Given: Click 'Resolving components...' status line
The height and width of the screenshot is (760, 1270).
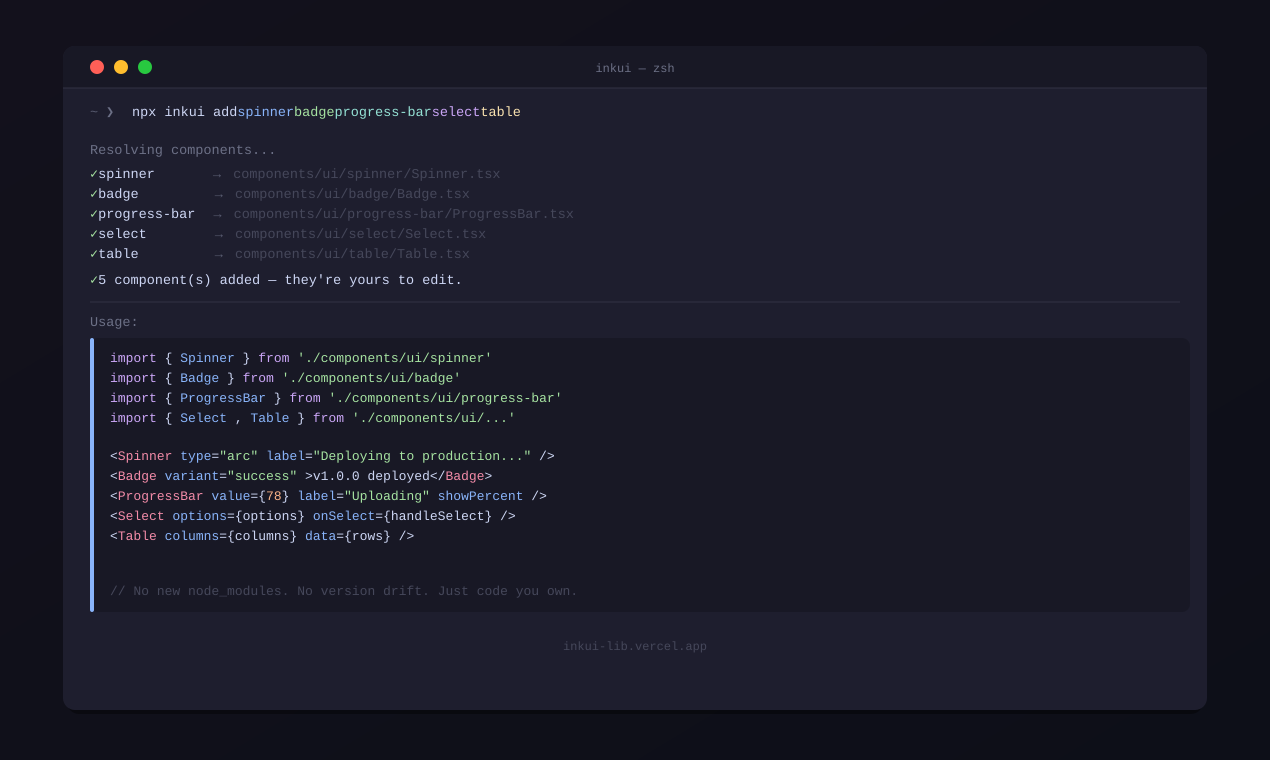Looking at the screenshot, I should [x=183, y=151].
